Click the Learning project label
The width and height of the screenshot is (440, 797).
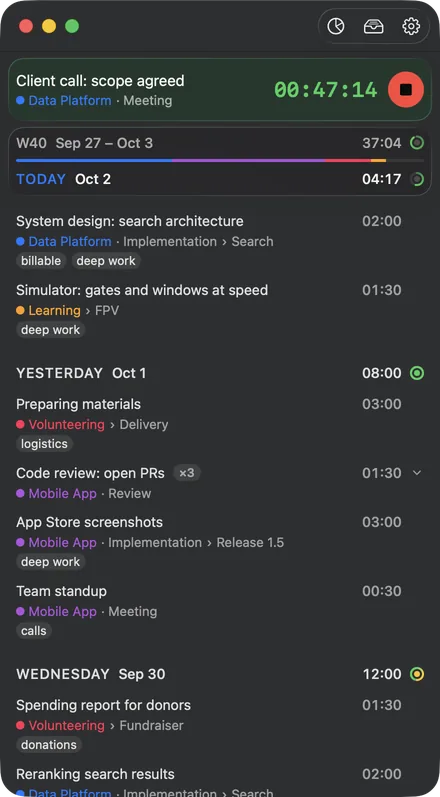[54, 311]
